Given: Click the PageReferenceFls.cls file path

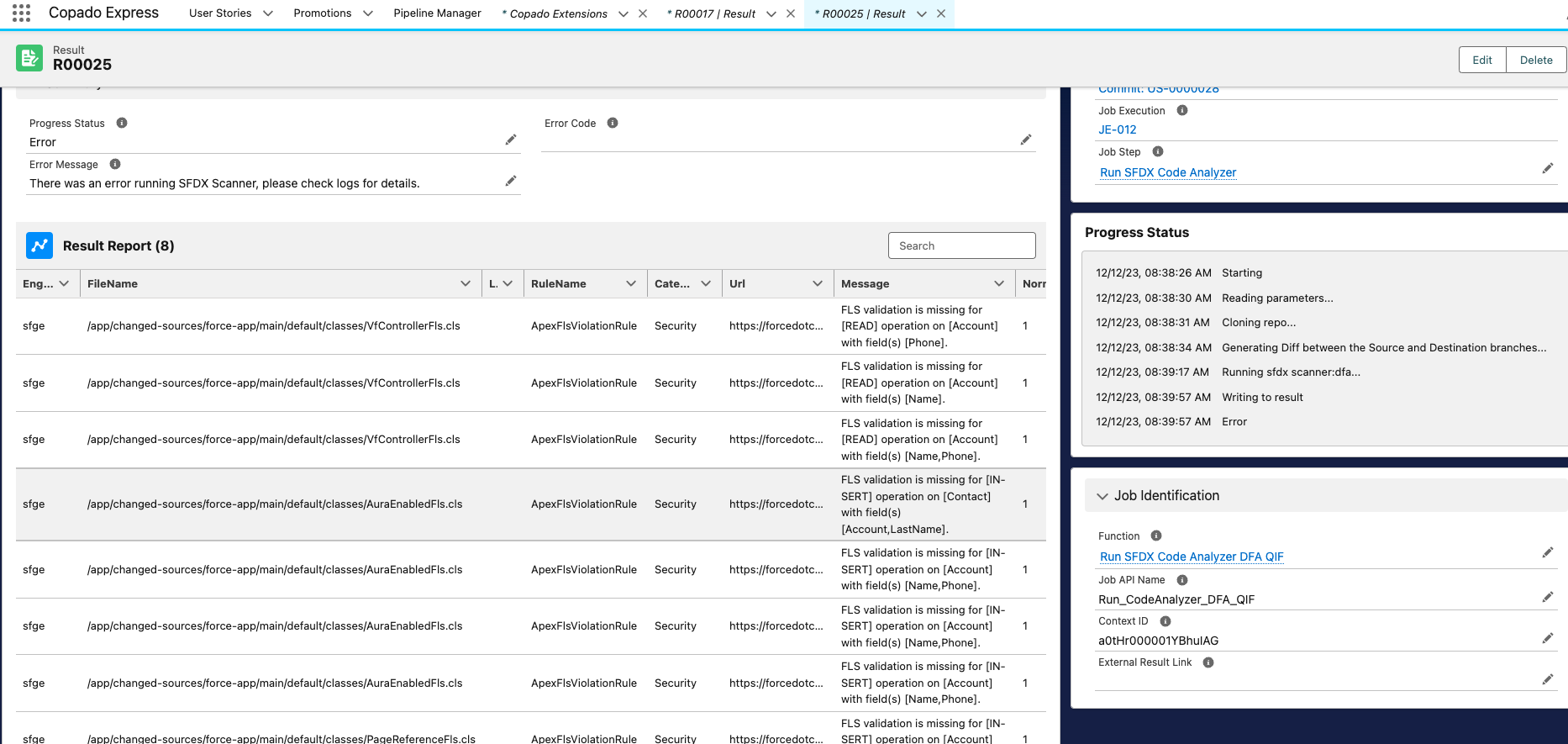Looking at the screenshot, I should click(x=282, y=738).
